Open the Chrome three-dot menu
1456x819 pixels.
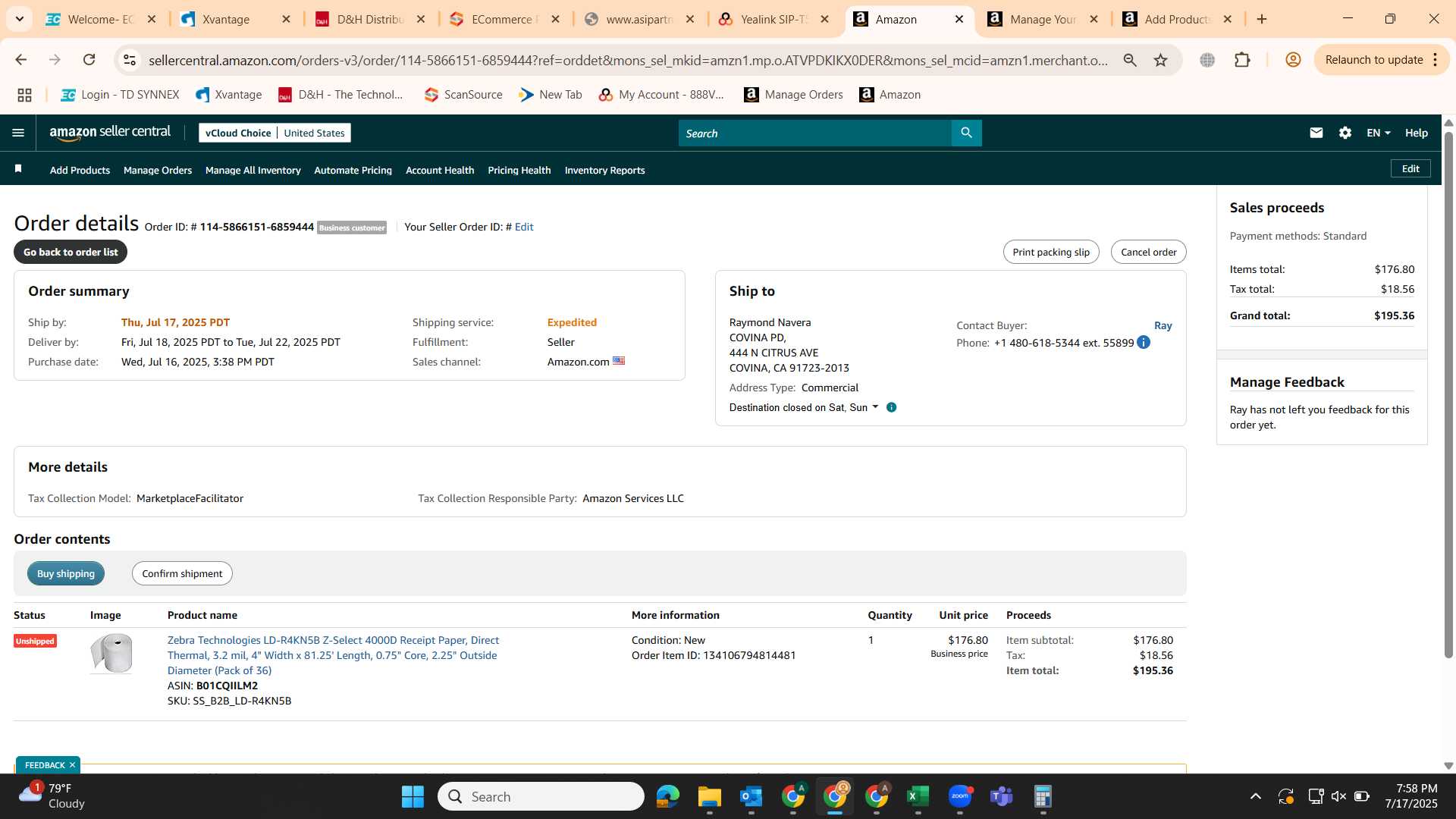[1436, 60]
